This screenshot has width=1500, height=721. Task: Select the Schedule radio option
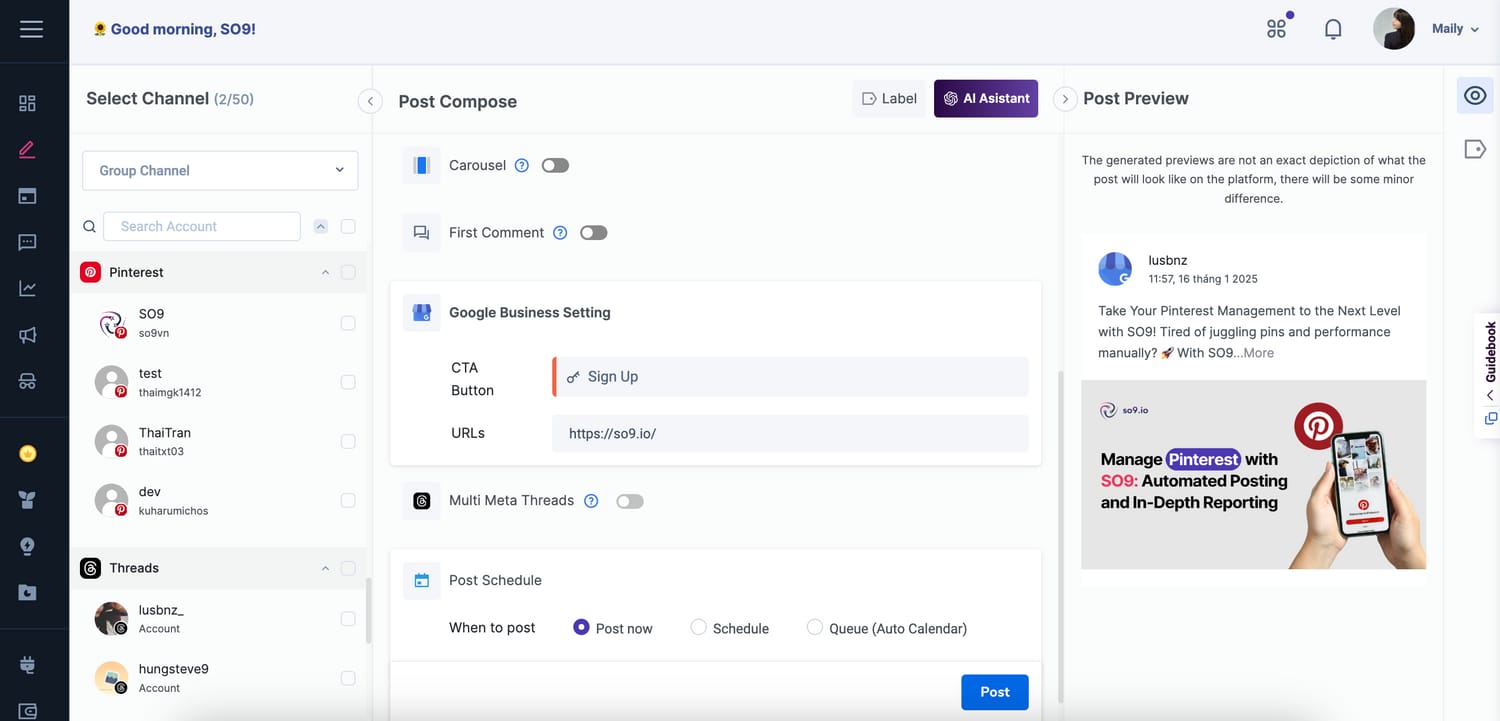(699, 627)
